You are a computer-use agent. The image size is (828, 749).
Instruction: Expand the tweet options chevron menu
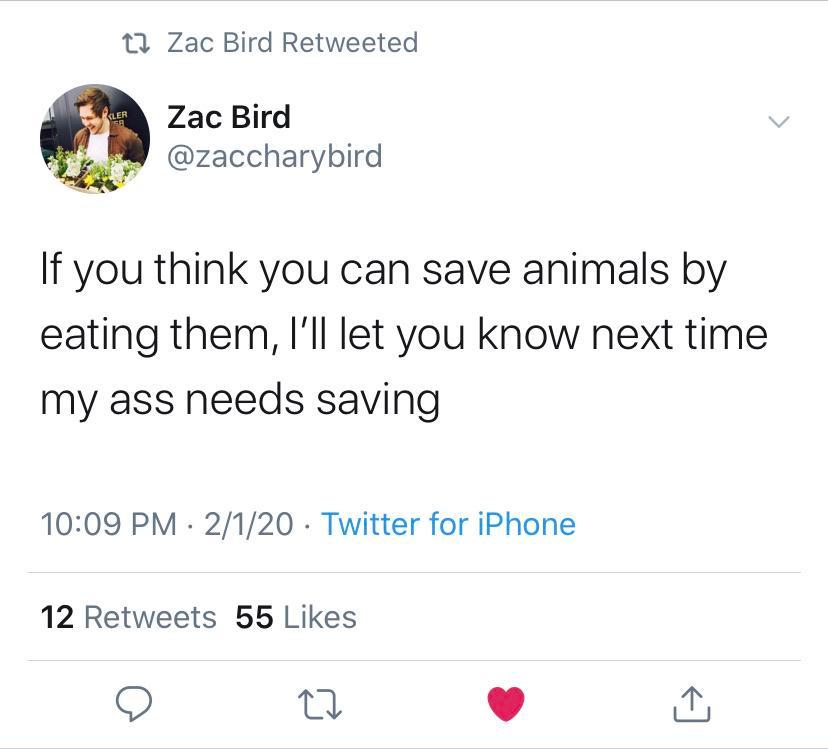click(777, 122)
